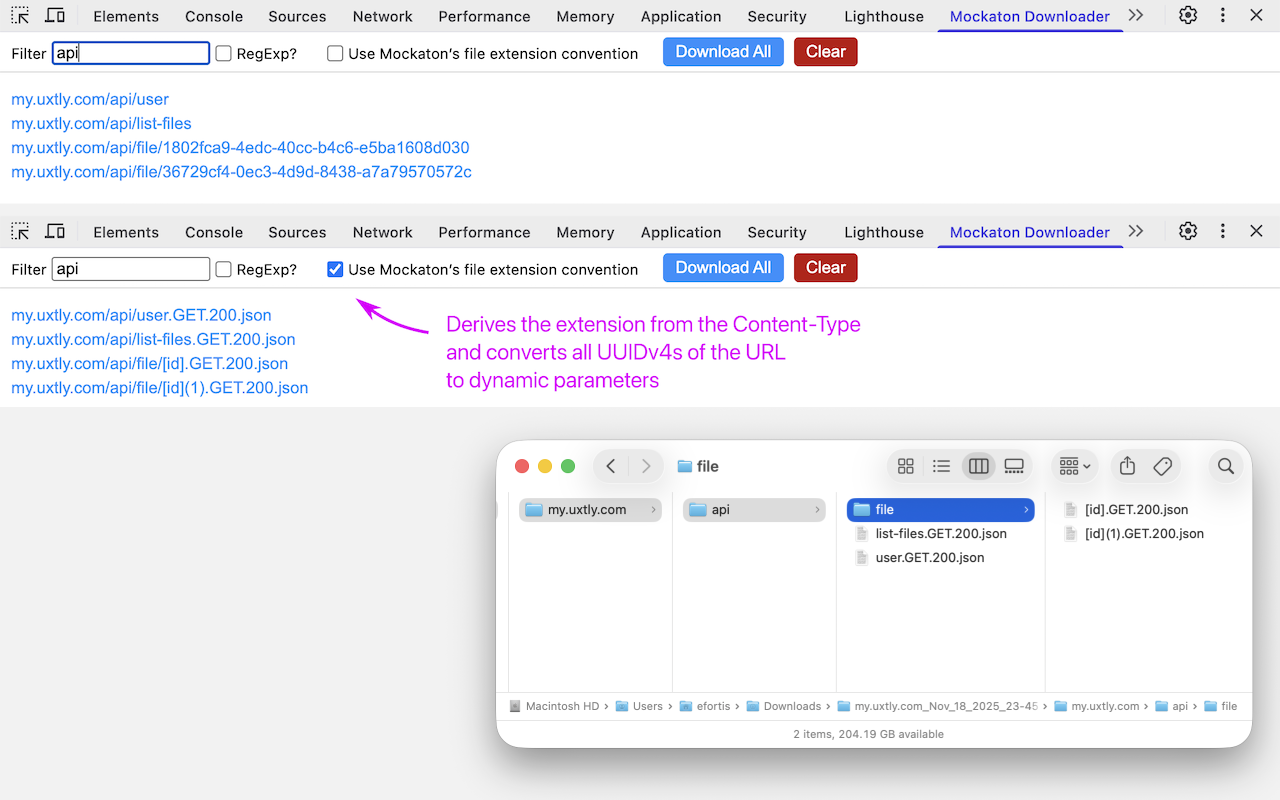
Task: Open the three-dot customize DevTools menu
Action: pyautogui.click(x=1222, y=15)
